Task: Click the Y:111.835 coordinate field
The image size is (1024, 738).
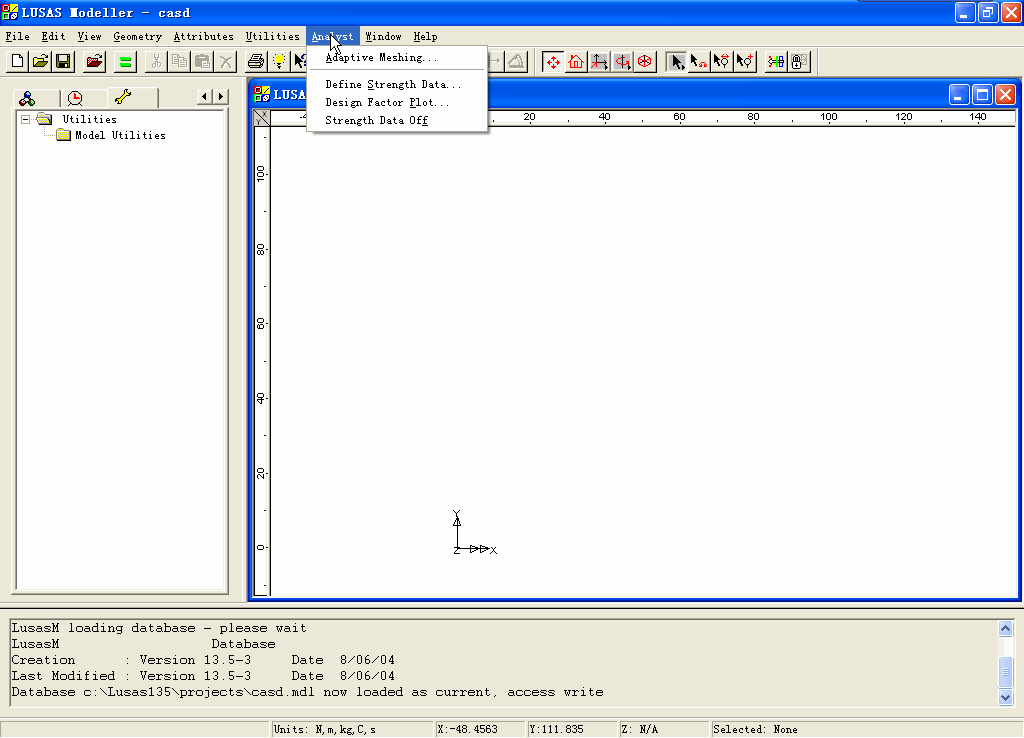Action: click(x=571, y=729)
